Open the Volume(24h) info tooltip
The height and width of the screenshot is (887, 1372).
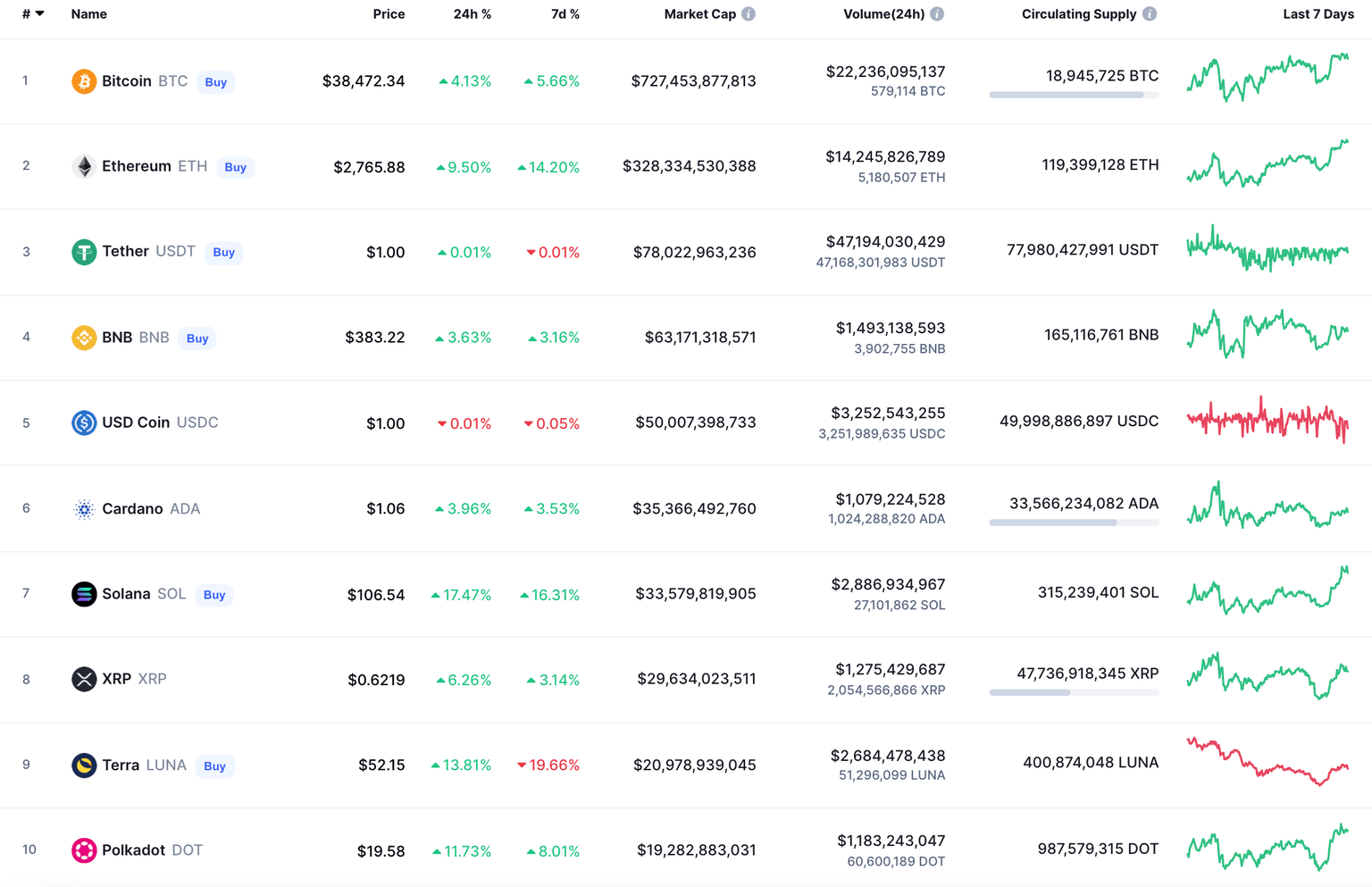click(x=935, y=13)
